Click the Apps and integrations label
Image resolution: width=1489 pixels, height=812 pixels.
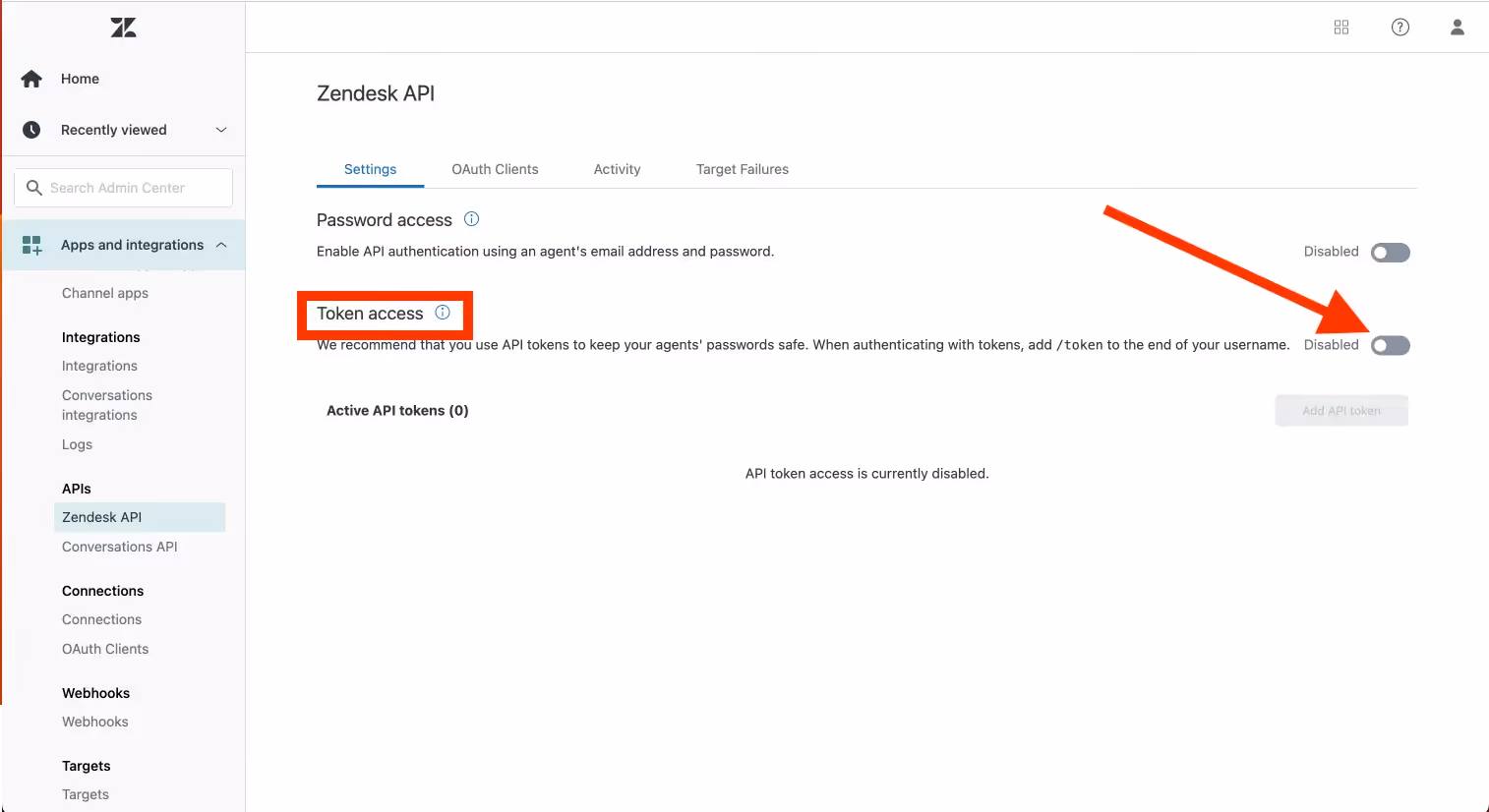[x=133, y=245]
